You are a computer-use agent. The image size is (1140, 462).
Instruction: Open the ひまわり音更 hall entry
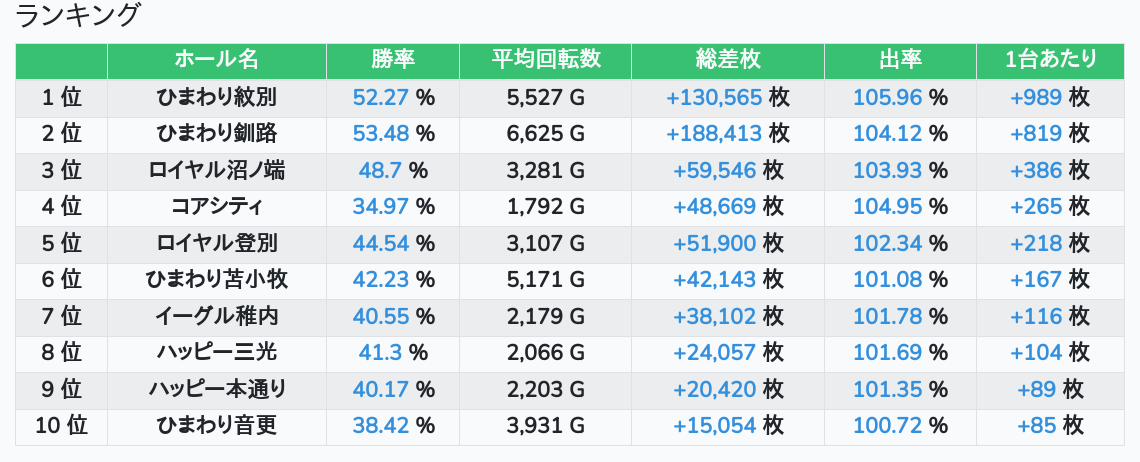pyautogui.click(x=216, y=426)
